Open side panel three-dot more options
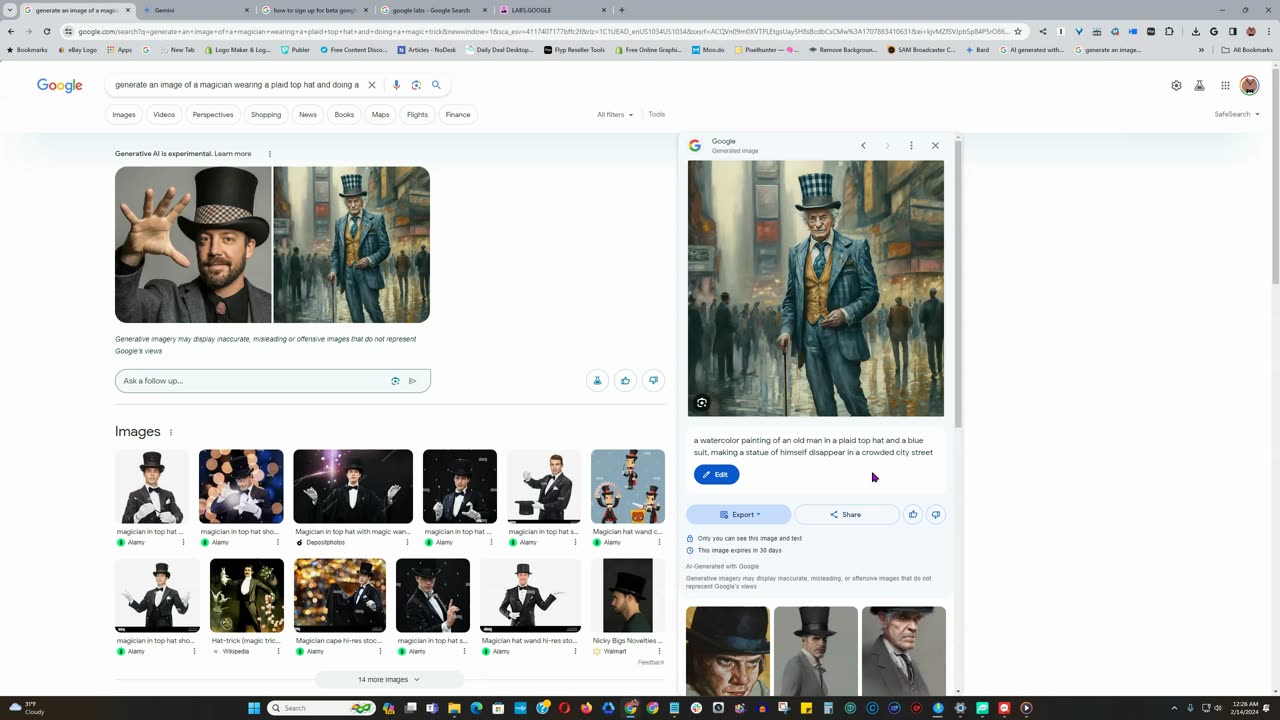The height and width of the screenshot is (720, 1280). coord(911,146)
